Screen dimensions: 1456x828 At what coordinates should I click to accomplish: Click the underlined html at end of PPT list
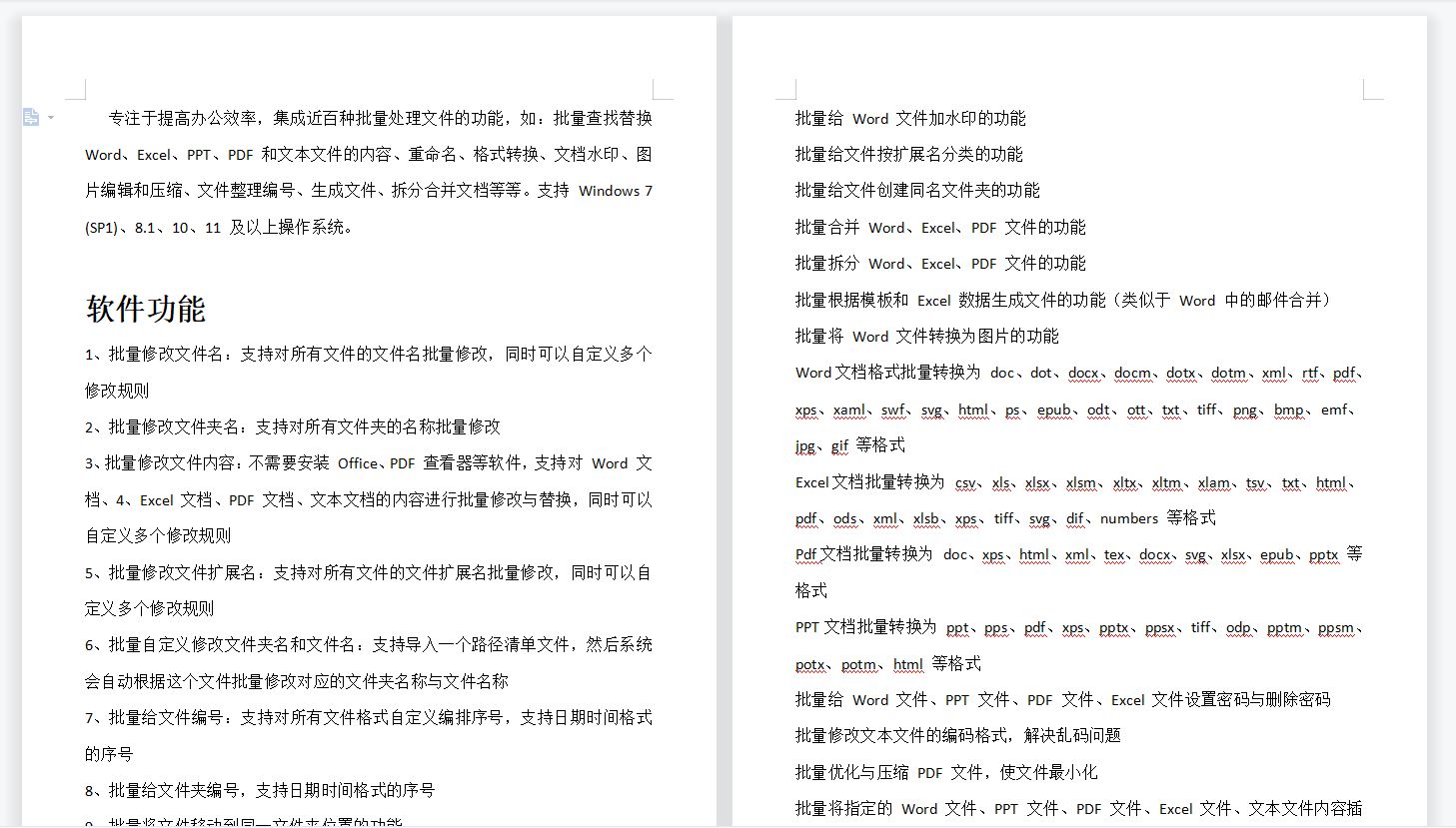click(x=908, y=663)
